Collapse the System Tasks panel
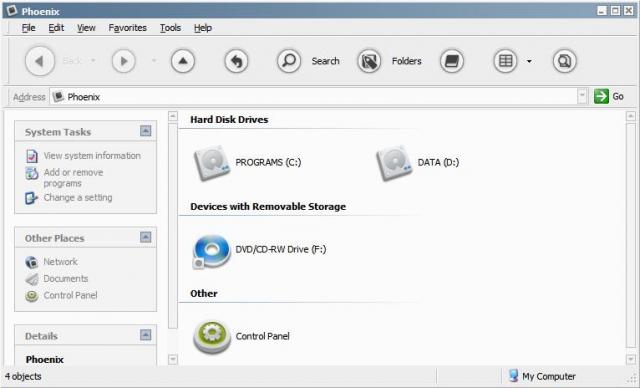The height and width of the screenshot is (388, 640). click(x=146, y=131)
